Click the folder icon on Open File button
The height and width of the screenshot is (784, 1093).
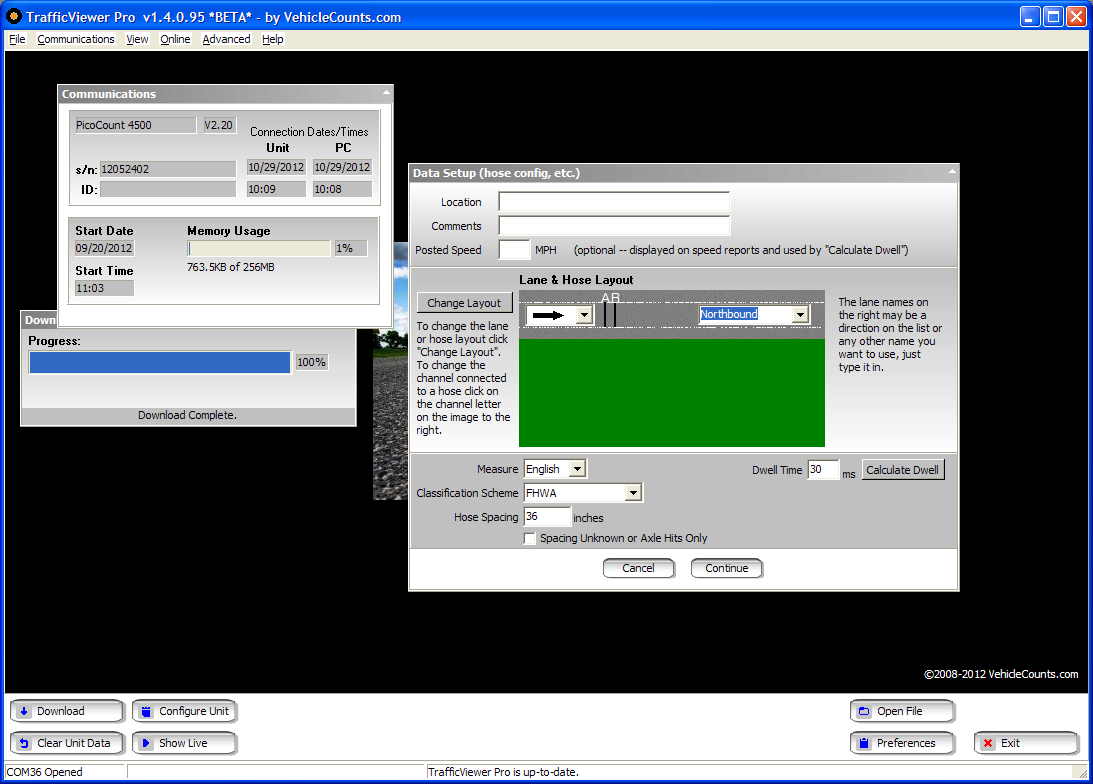point(864,712)
